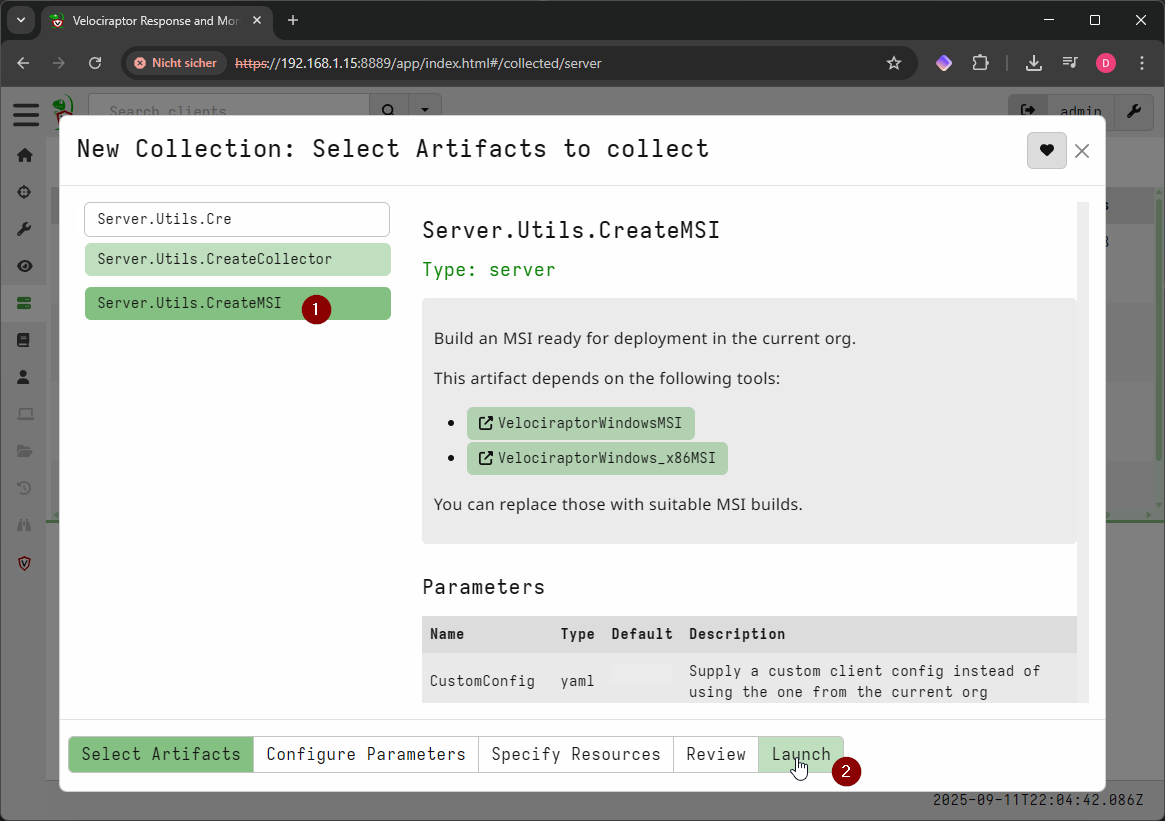This screenshot has height=821, width=1165.
Task: Click the artifact description scrollbar
Action: (1083, 452)
